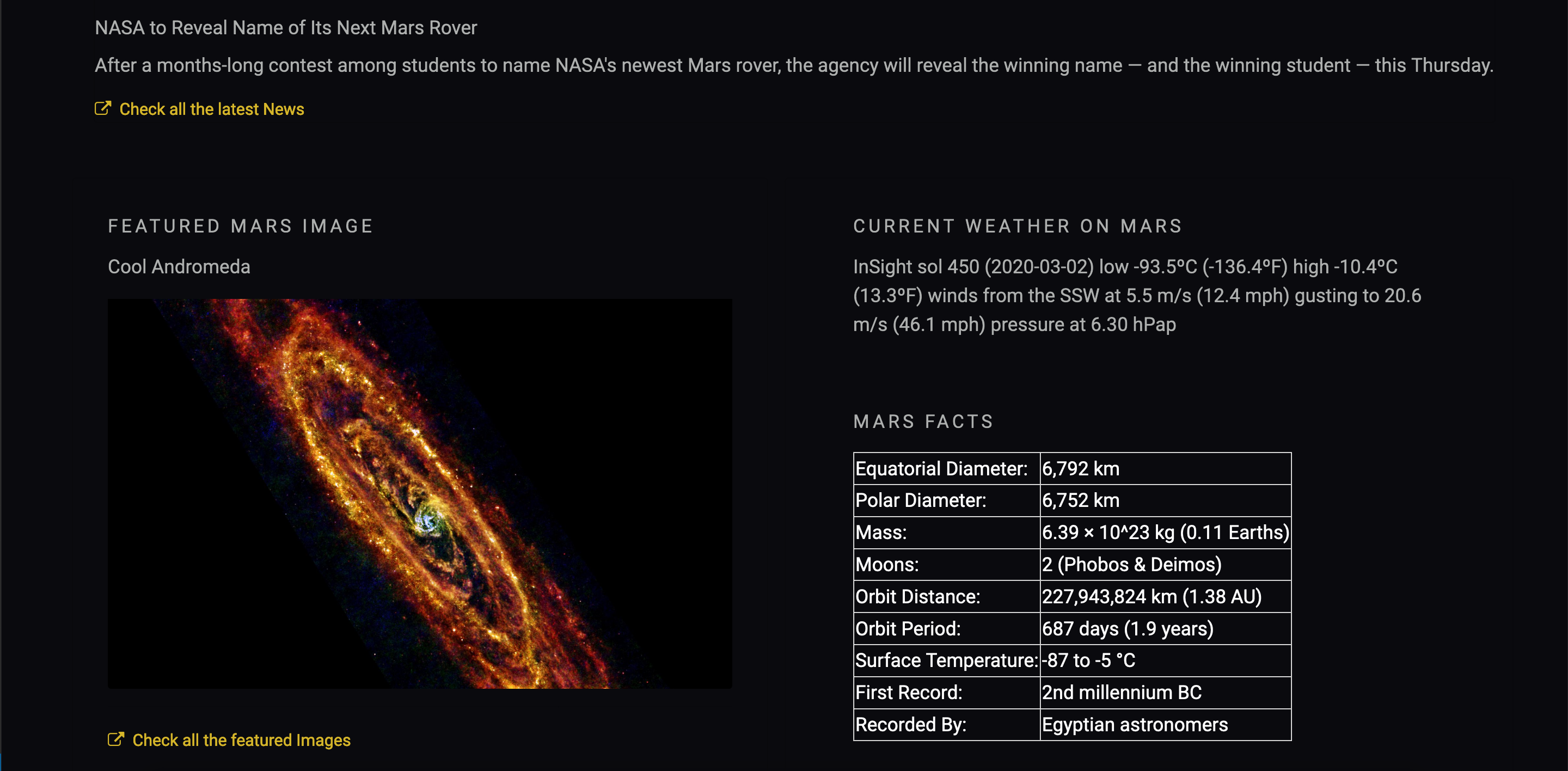Select the 'Equatorial Diameter:' table cell
This screenshot has width=1568, height=771.
[947, 469]
